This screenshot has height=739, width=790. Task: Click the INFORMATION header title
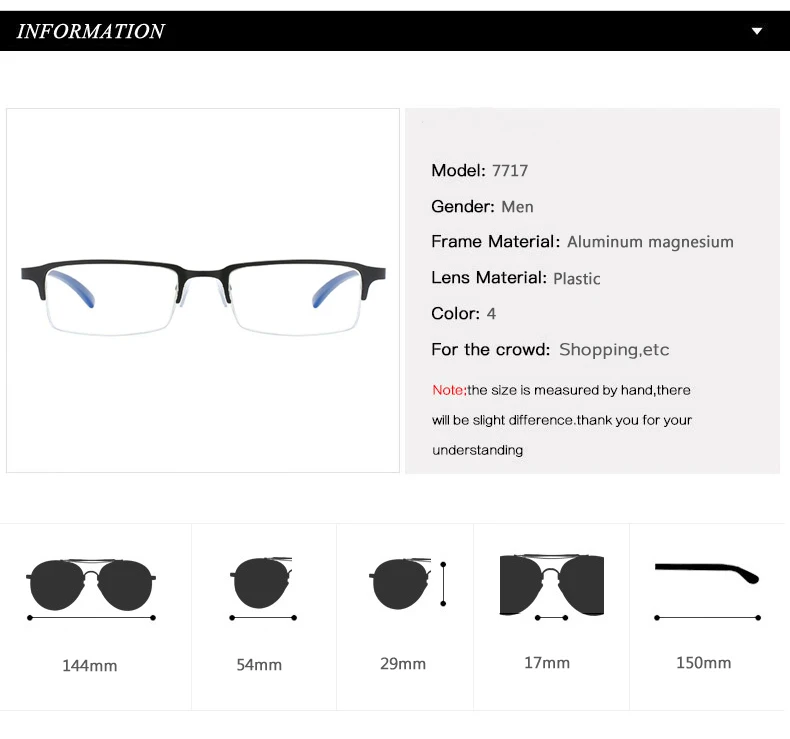coord(91,31)
